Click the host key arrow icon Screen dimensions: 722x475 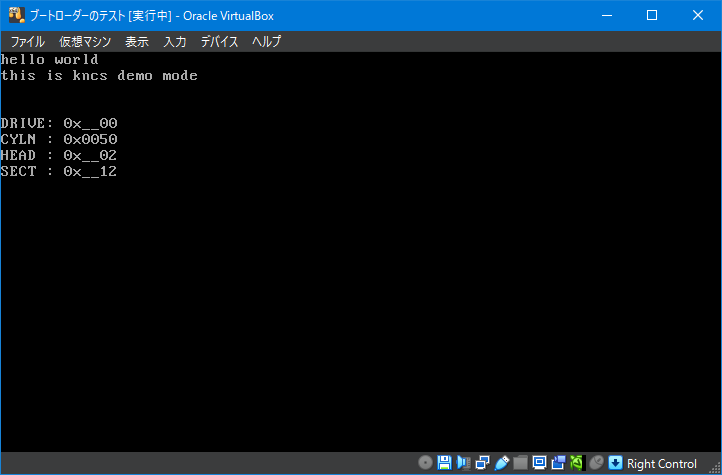pos(615,463)
